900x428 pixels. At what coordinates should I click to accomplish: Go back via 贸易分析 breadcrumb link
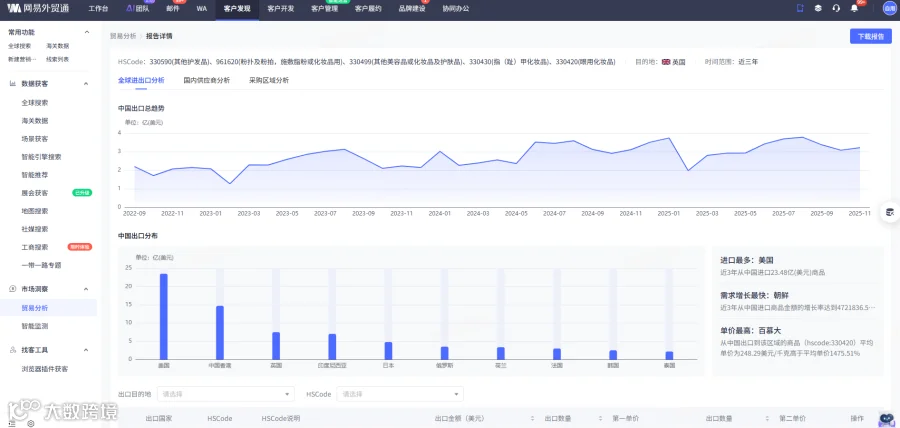123,36
